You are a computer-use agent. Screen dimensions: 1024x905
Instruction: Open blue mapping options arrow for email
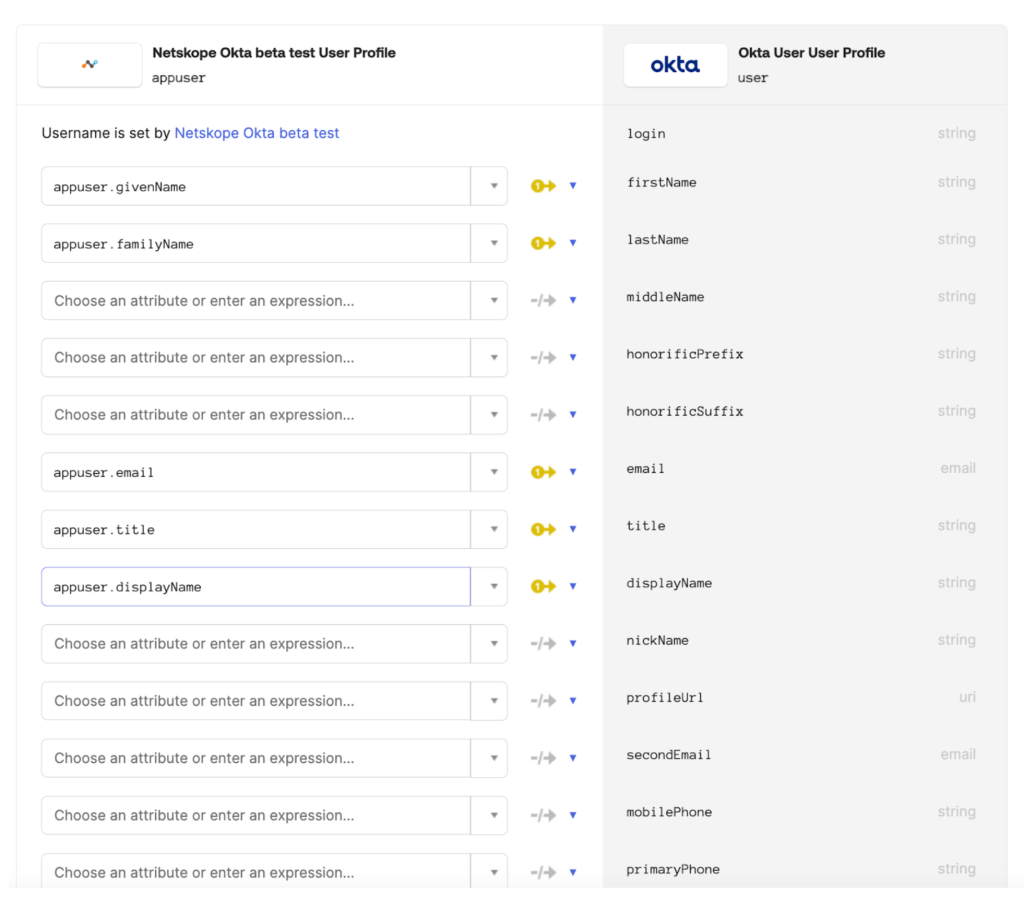click(573, 472)
